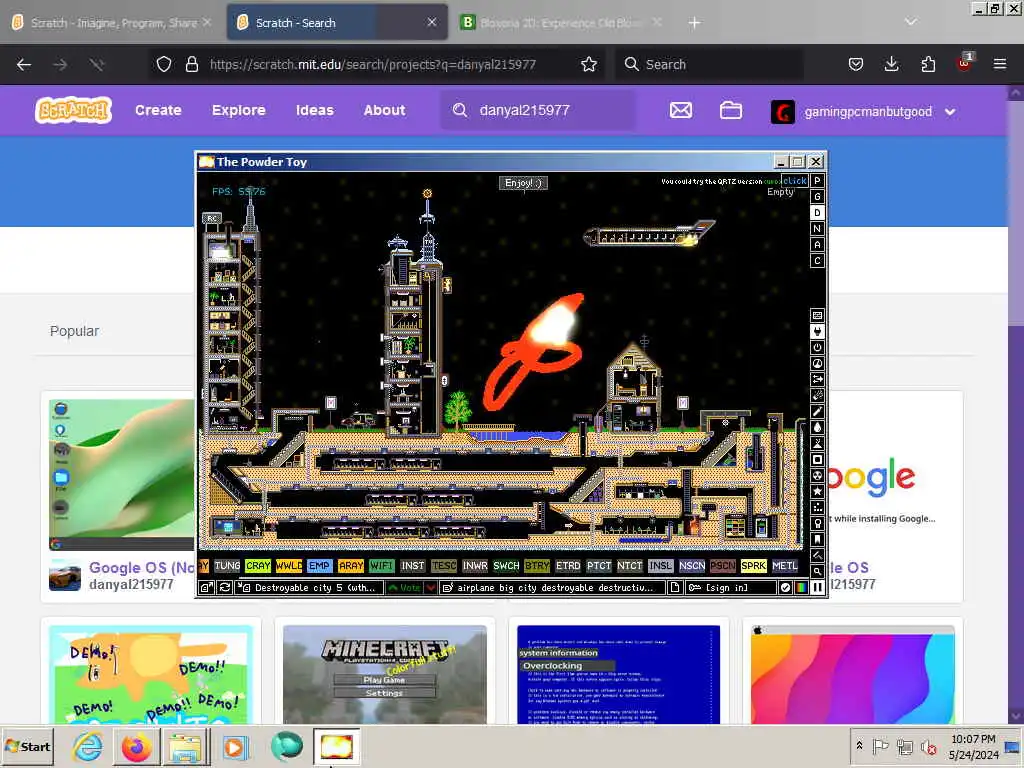Open Ideas in Scratch navigation
Image resolution: width=1024 pixels, height=768 pixels.
tap(315, 110)
